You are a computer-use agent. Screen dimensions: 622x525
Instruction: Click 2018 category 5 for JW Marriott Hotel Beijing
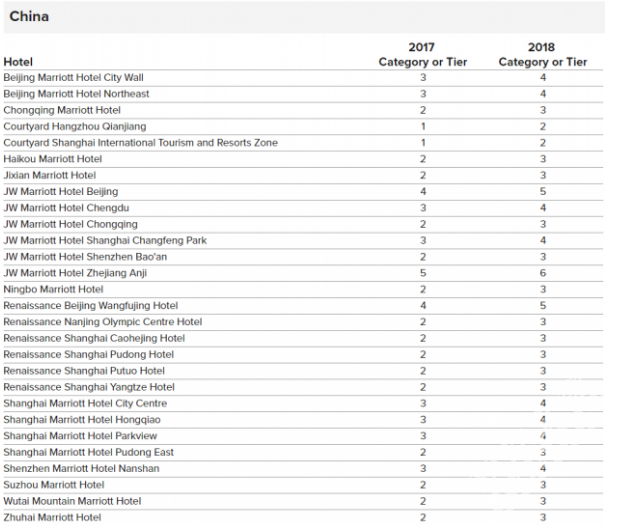click(543, 191)
